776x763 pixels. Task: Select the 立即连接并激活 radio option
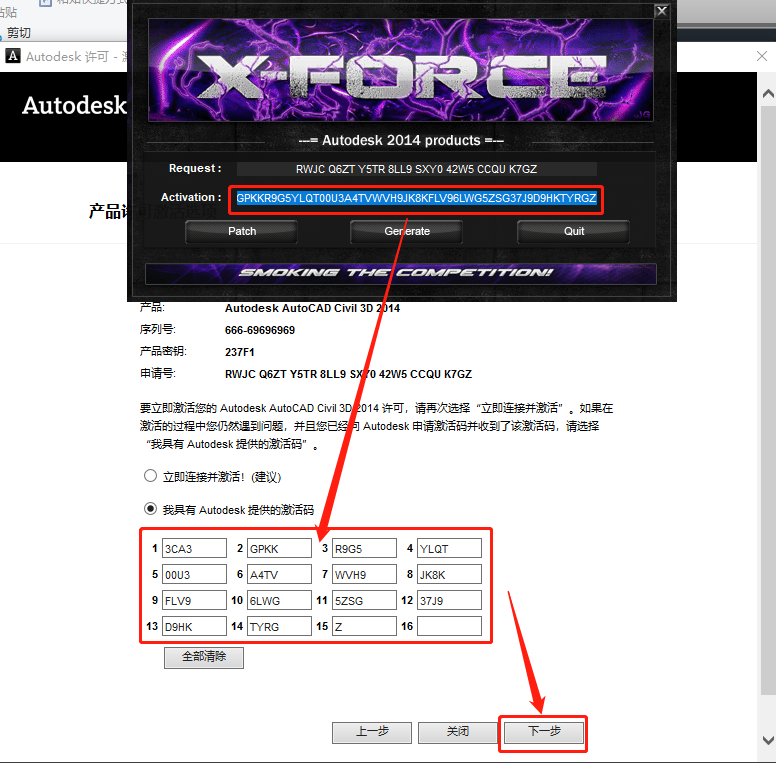click(x=150, y=476)
